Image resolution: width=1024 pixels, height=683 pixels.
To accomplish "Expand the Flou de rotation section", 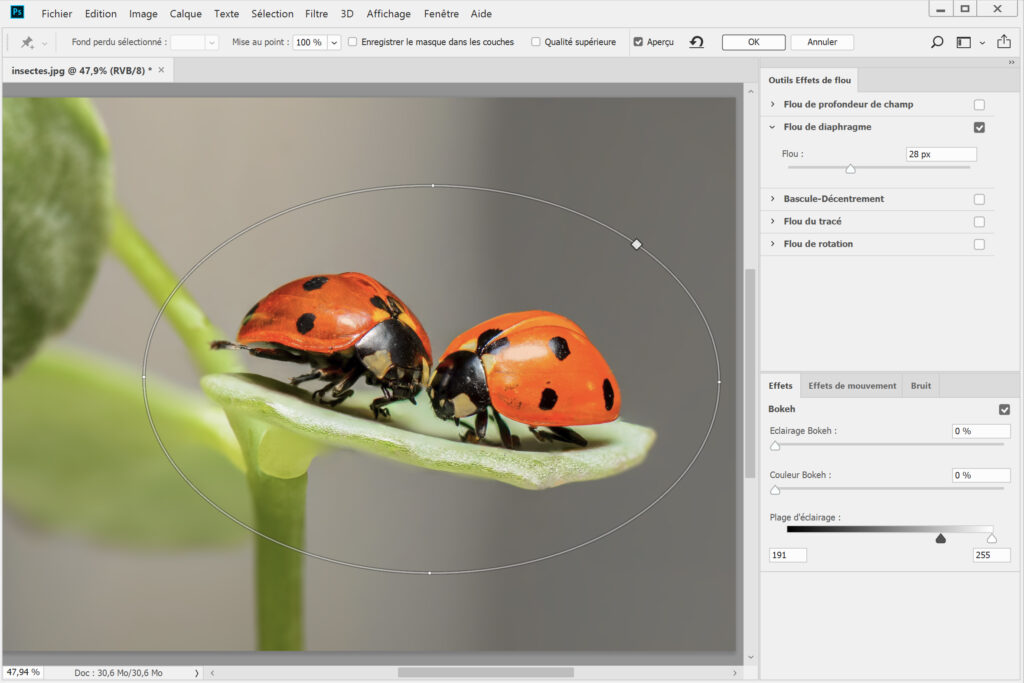I will tap(773, 244).
